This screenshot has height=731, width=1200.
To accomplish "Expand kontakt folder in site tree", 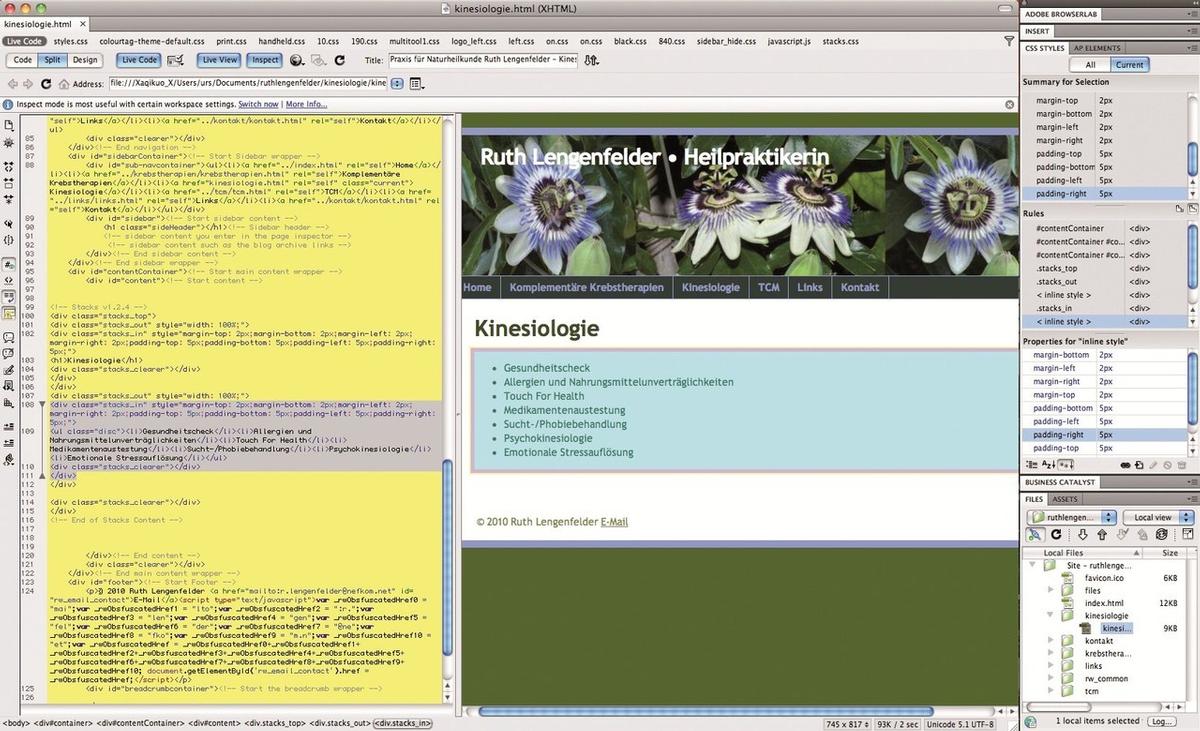I will pyautogui.click(x=1051, y=641).
